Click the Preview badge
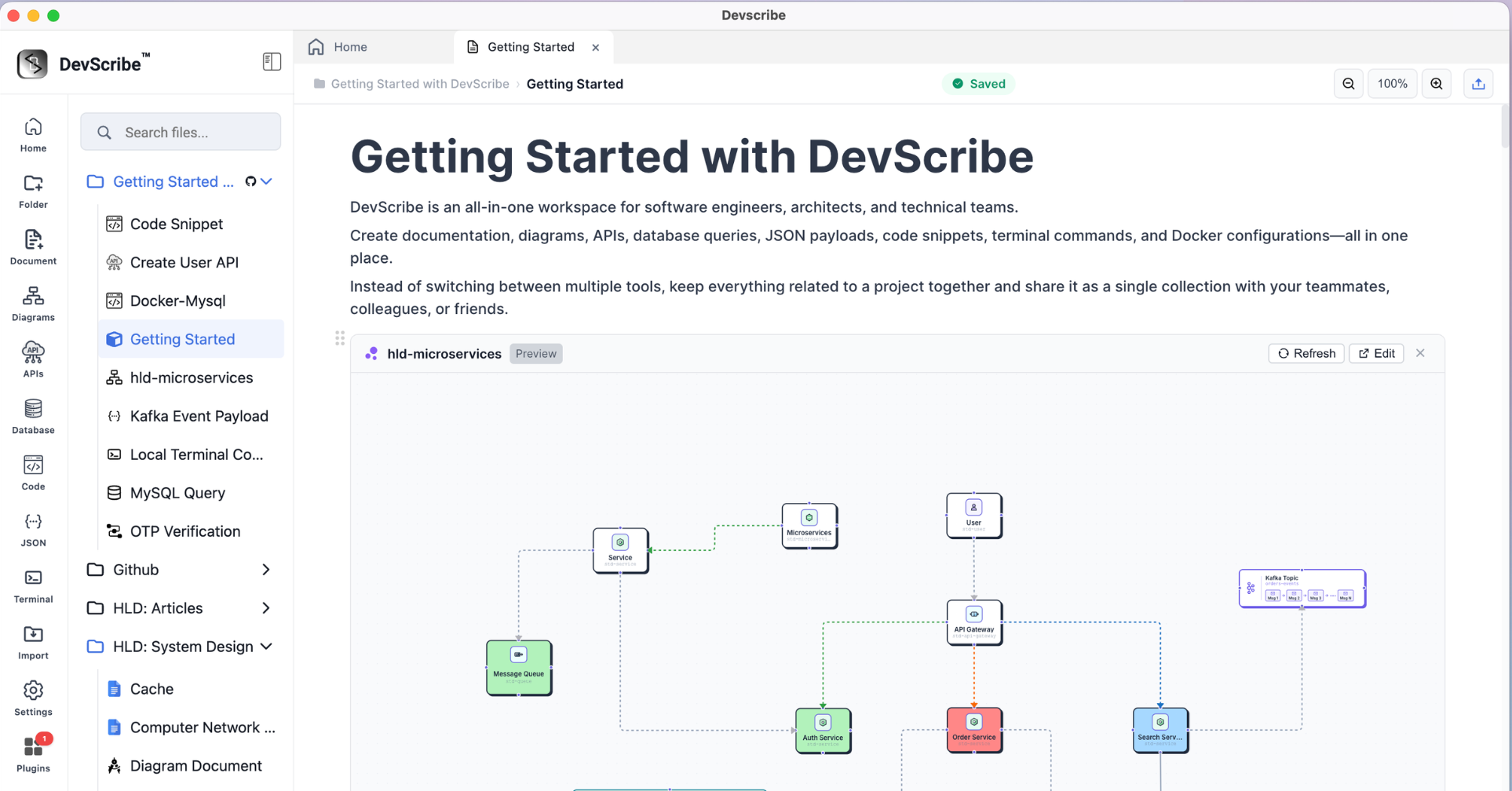1512x791 pixels. pyautogui.click(x=536, y=354)
